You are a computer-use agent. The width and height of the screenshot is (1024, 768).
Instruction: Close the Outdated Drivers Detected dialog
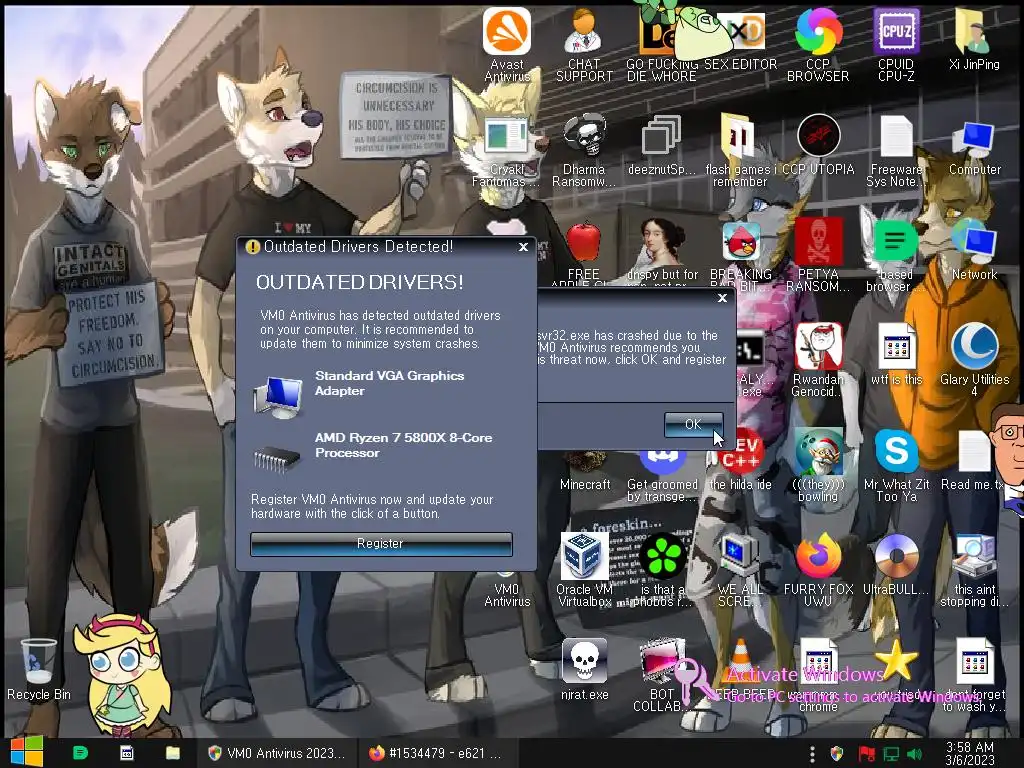point(523,247)
